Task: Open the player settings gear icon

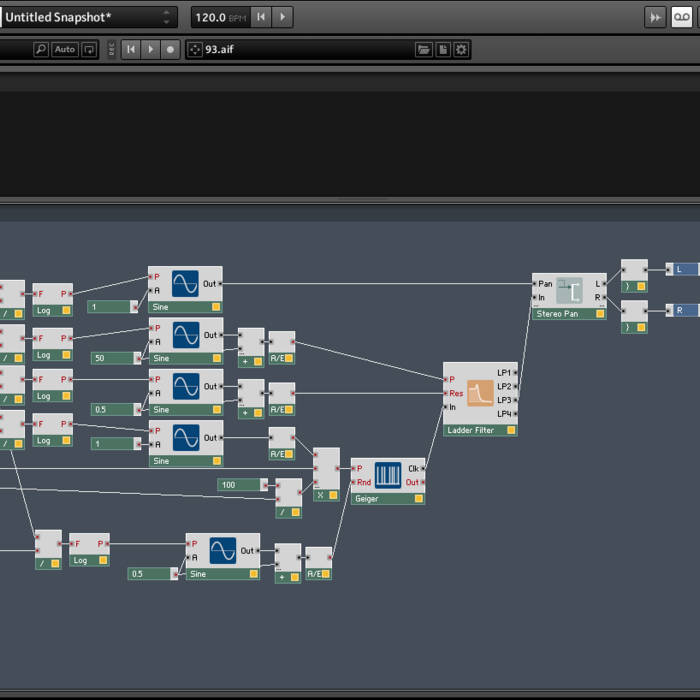Action: coord(461,49)
